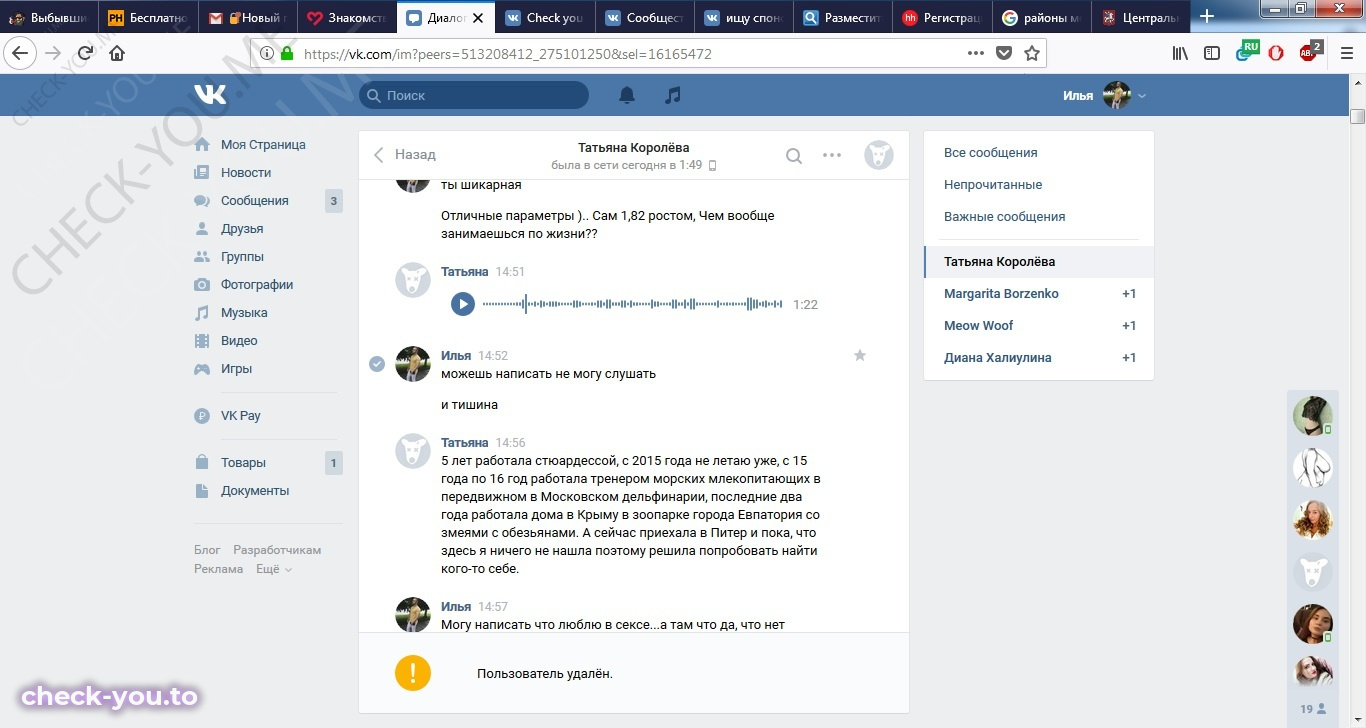Viewport: 1366px width, 728px height.
Task: Seek within the voice message waveform
Action: pos(632,304)
